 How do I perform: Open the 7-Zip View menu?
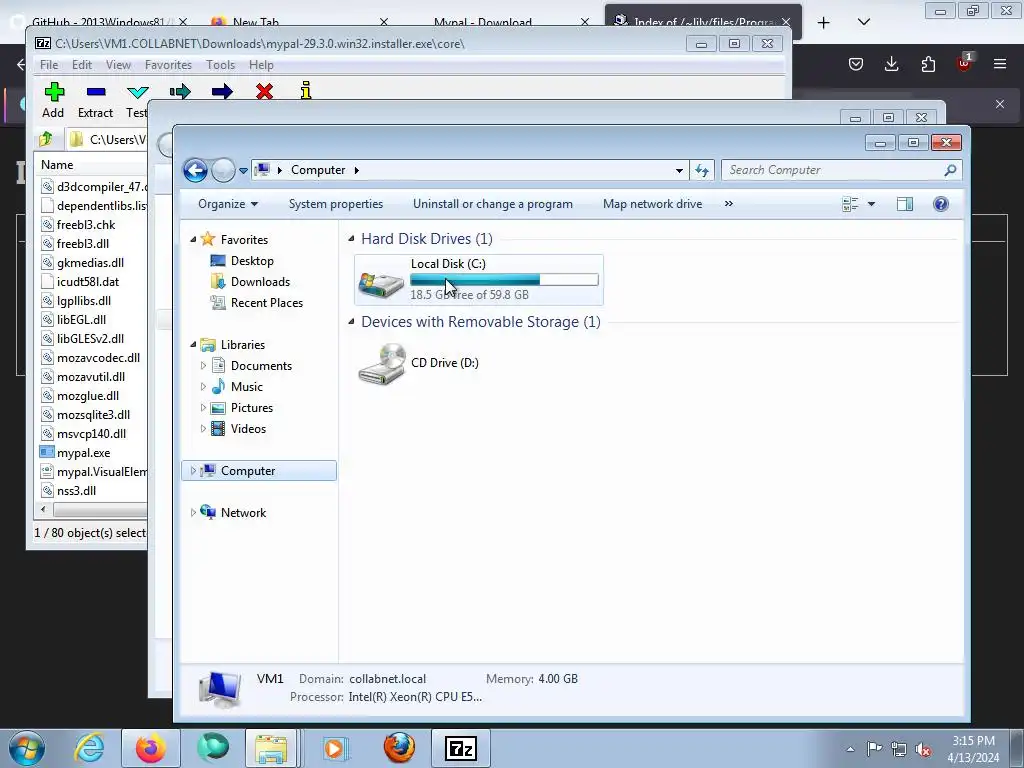[x=118, y=65]
